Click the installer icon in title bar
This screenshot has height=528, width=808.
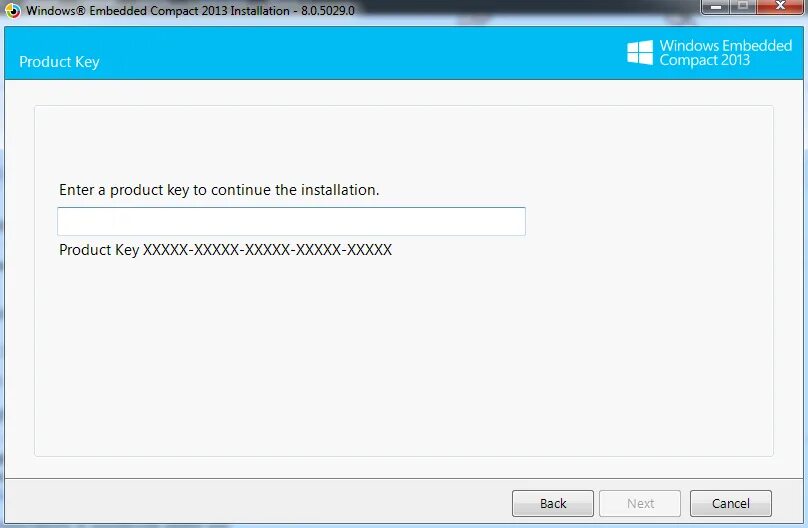pyautogui.click(x=12, y=10)
